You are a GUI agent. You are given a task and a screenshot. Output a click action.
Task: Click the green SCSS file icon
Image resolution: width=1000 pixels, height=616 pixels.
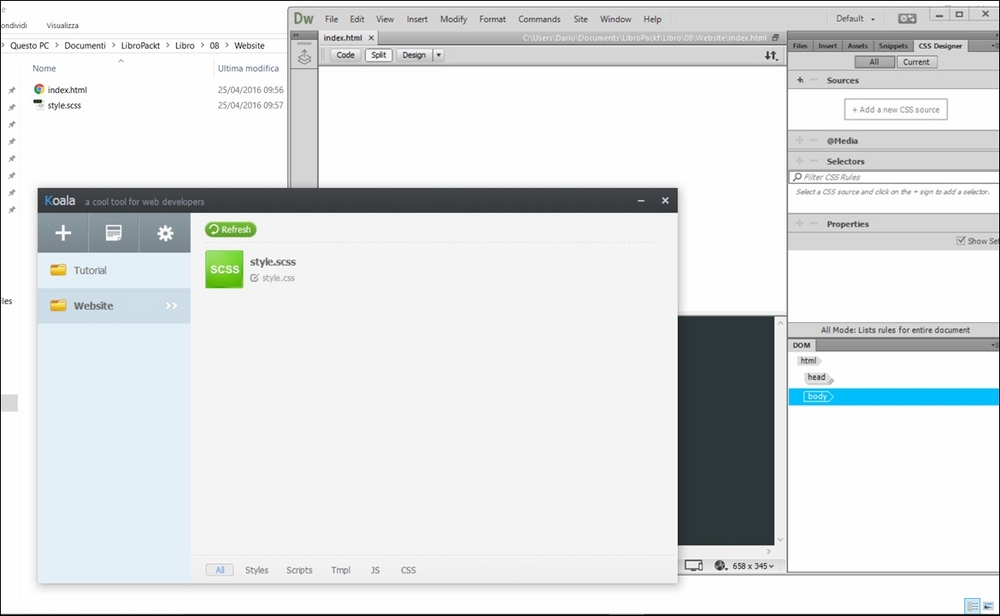pos(224,269)
